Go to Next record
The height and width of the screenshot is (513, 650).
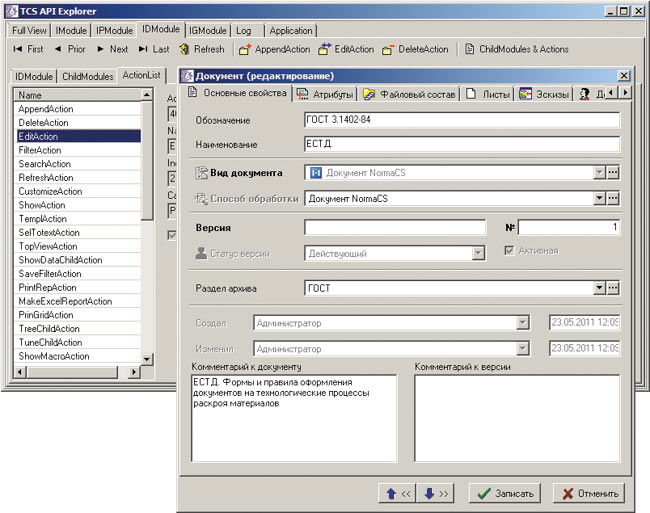[x=112, y=49]
